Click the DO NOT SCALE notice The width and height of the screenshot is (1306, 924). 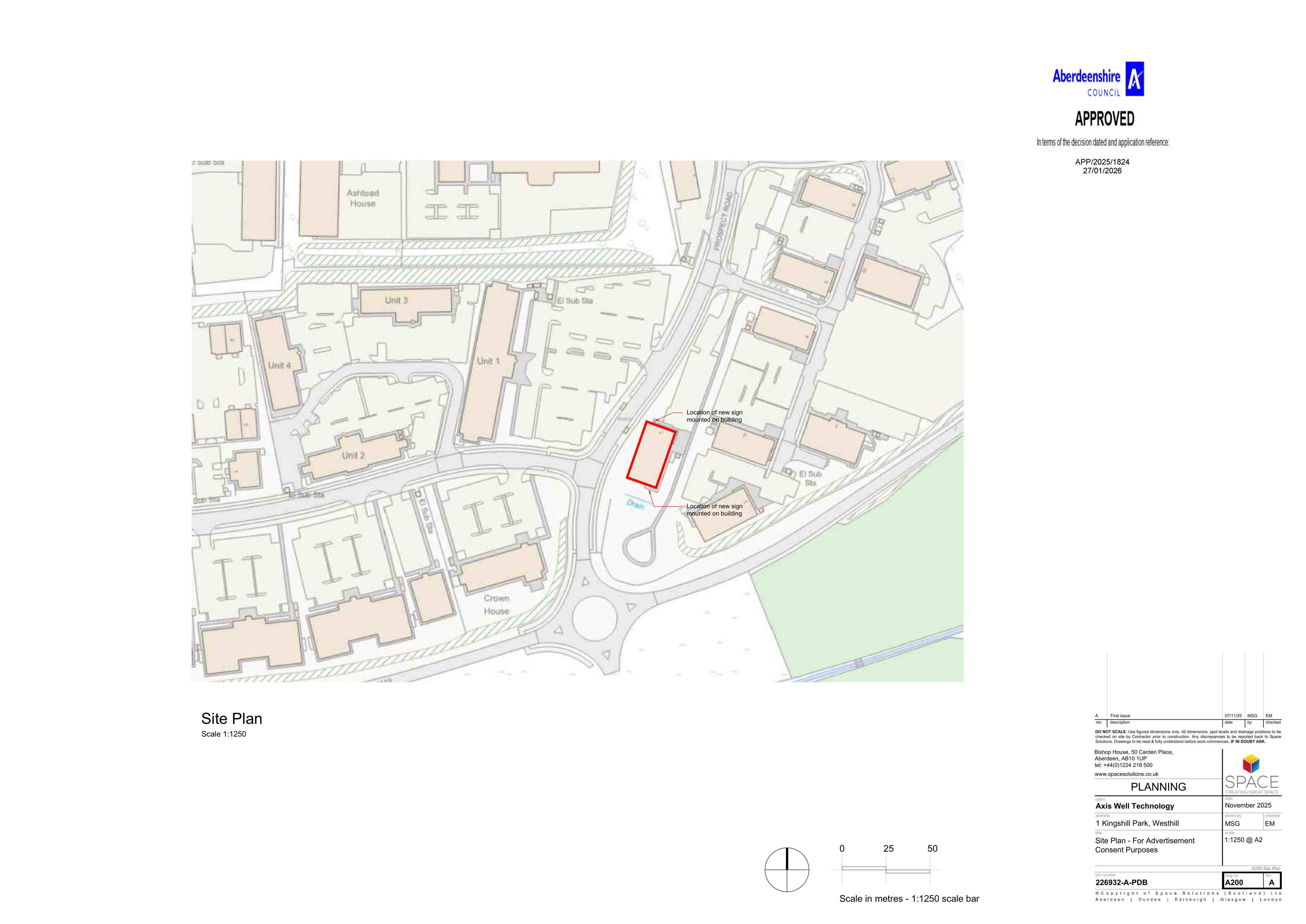(1188, 737)
